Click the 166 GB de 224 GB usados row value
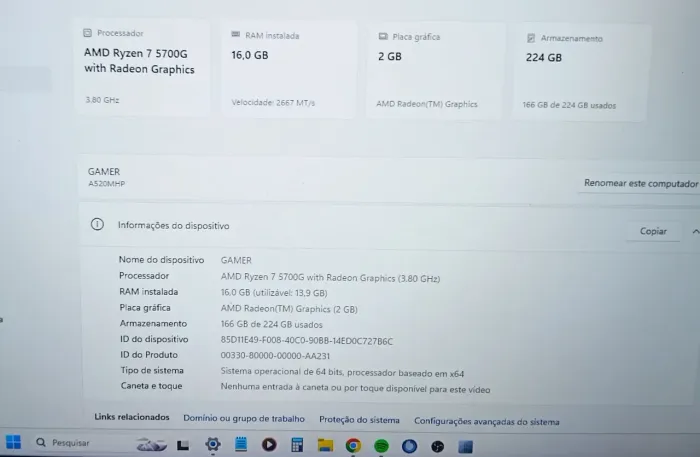 click(x=271, y=324)
